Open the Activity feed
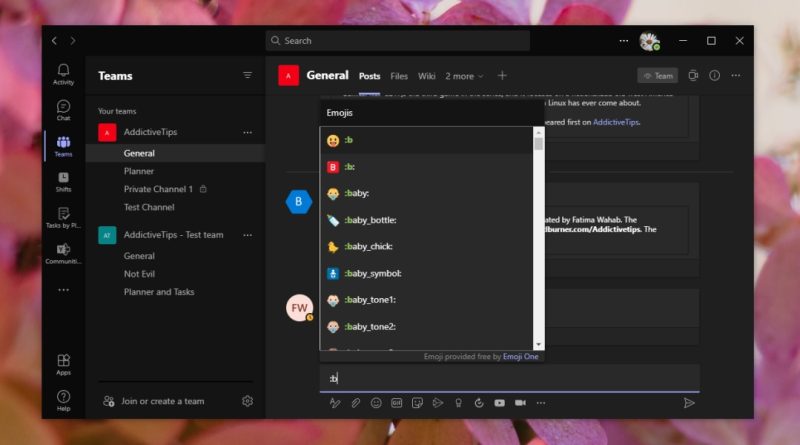 point(63,74)
